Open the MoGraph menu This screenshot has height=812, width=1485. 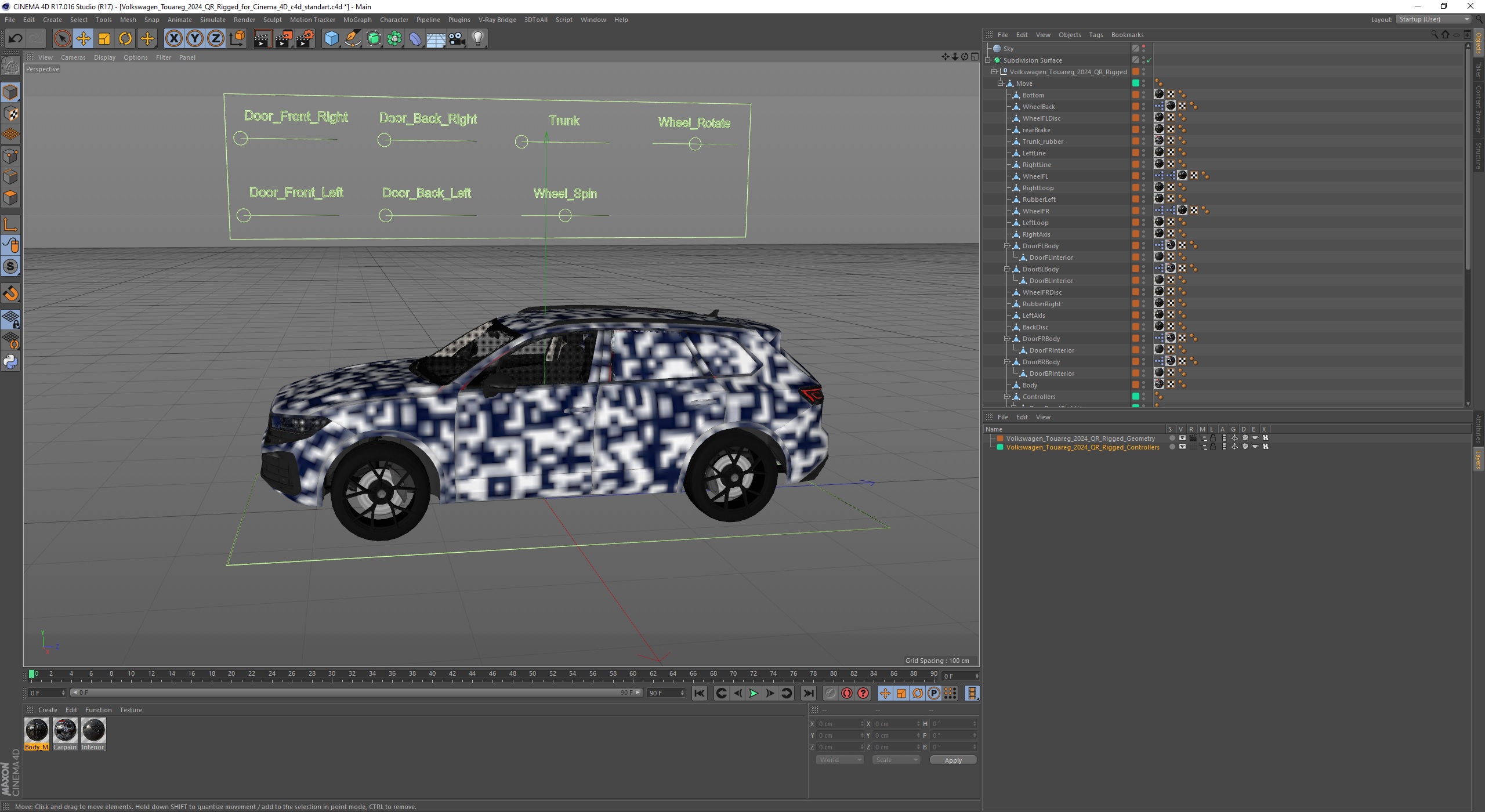click(x=357, y=20)
